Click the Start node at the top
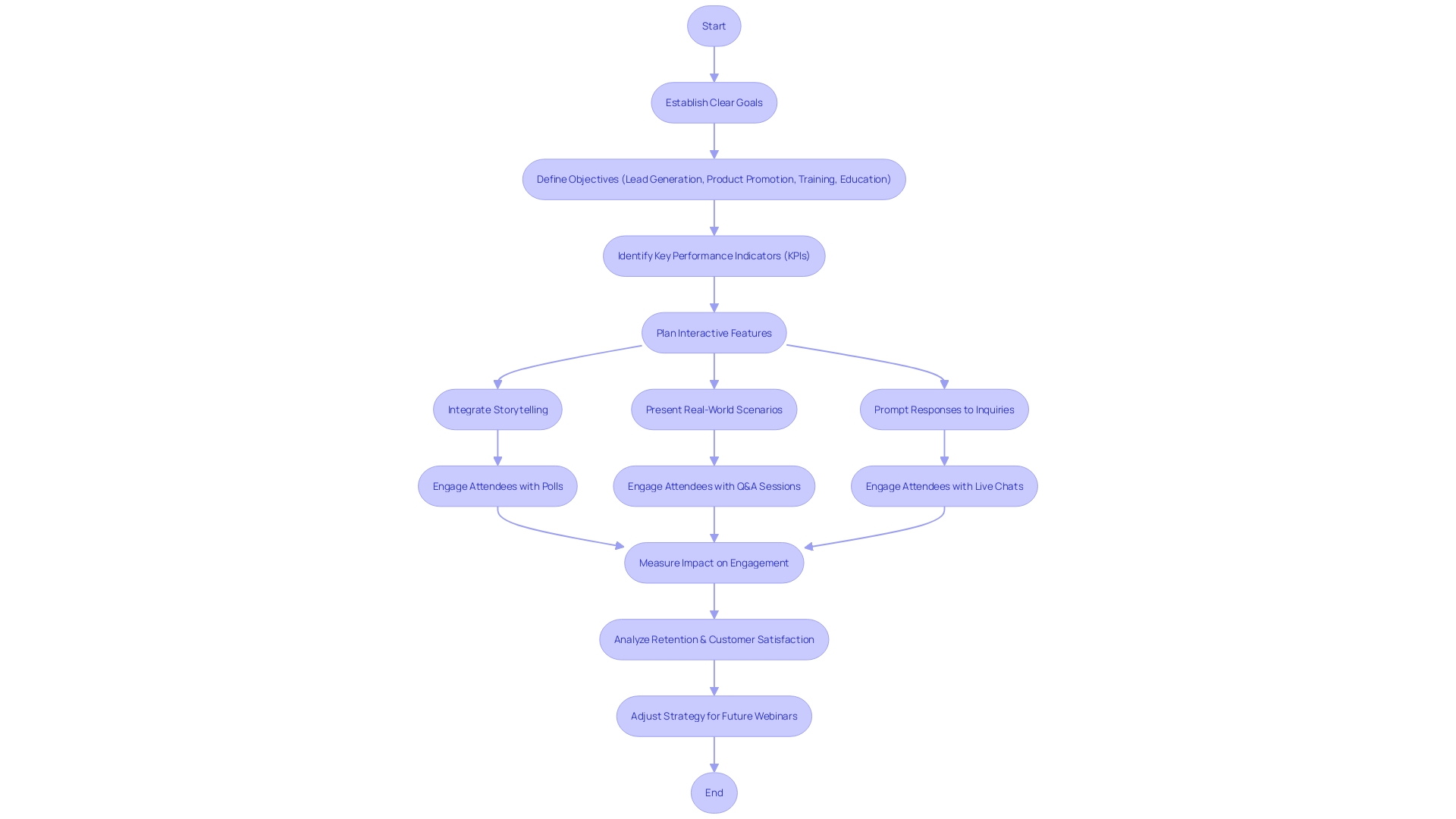1456x819 pixels. (x=714, y=26)
